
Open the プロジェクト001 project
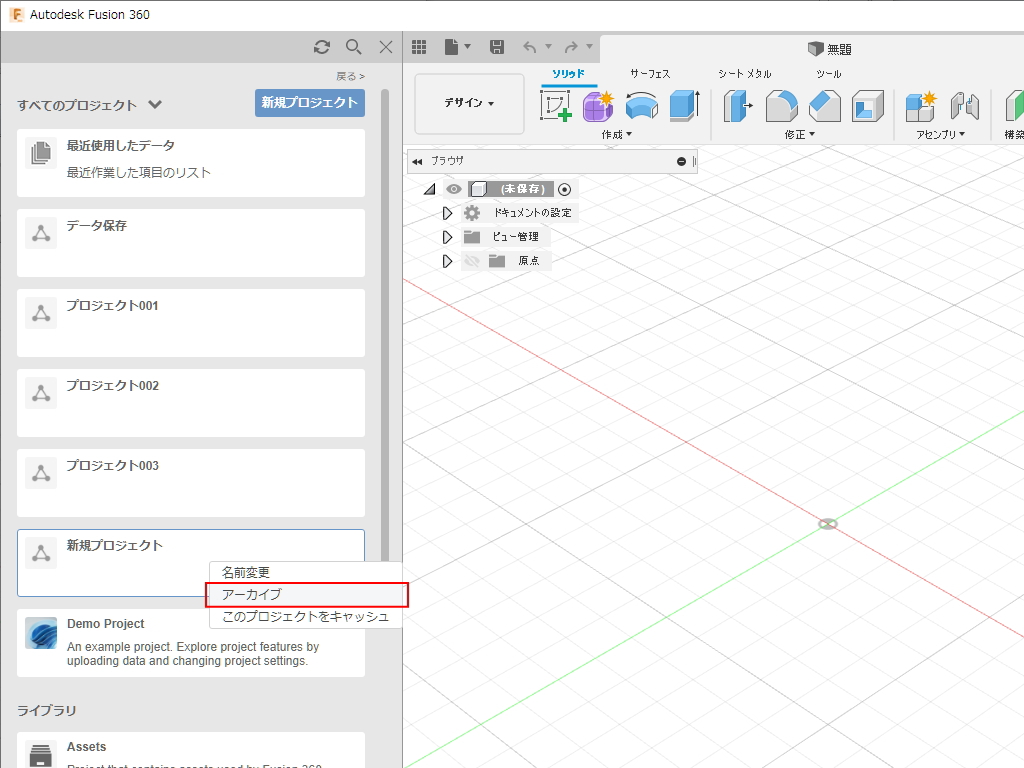(191, 323)
